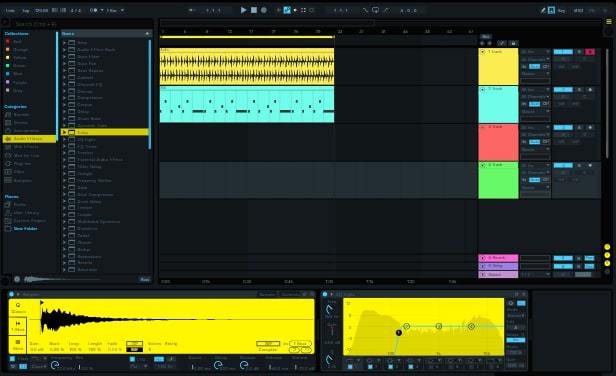The height and width of the screenshot is (376, 616).
Task: Toggle the highlighted blue automation icon in transport
Action: point(287,10)
